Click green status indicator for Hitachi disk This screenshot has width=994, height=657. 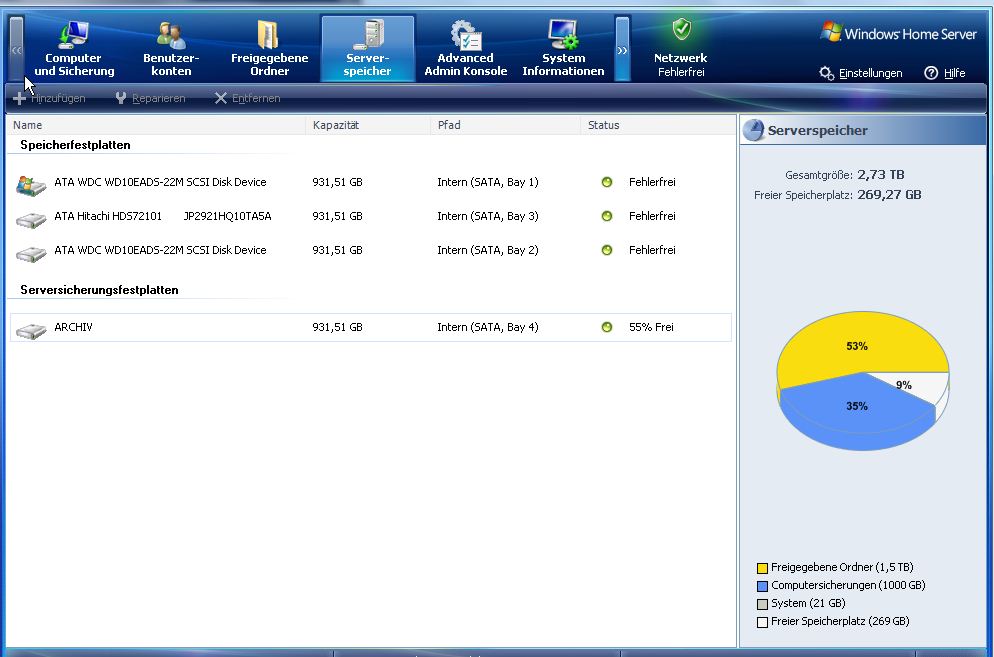click(607, 216)
